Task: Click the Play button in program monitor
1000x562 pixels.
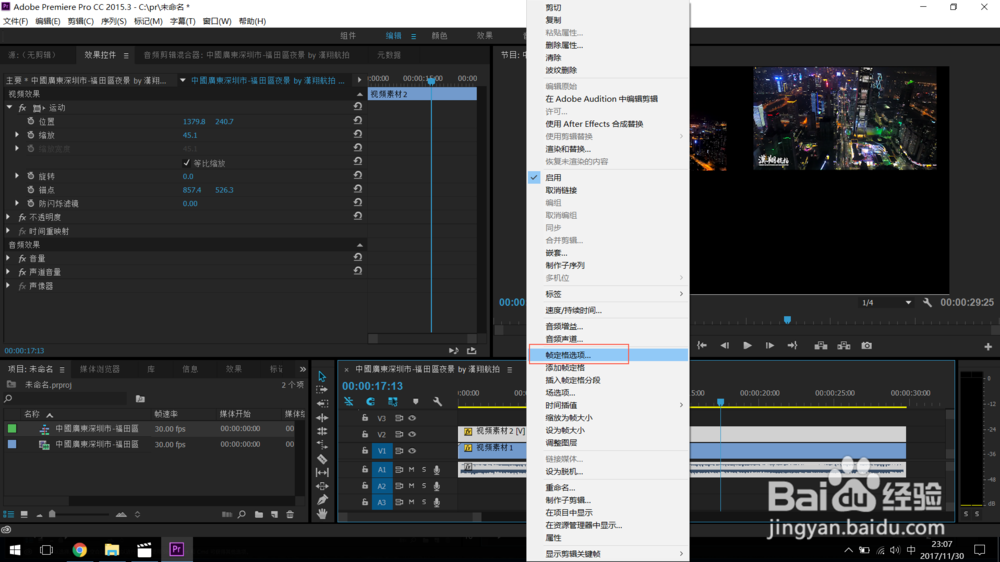Action: 747,346
